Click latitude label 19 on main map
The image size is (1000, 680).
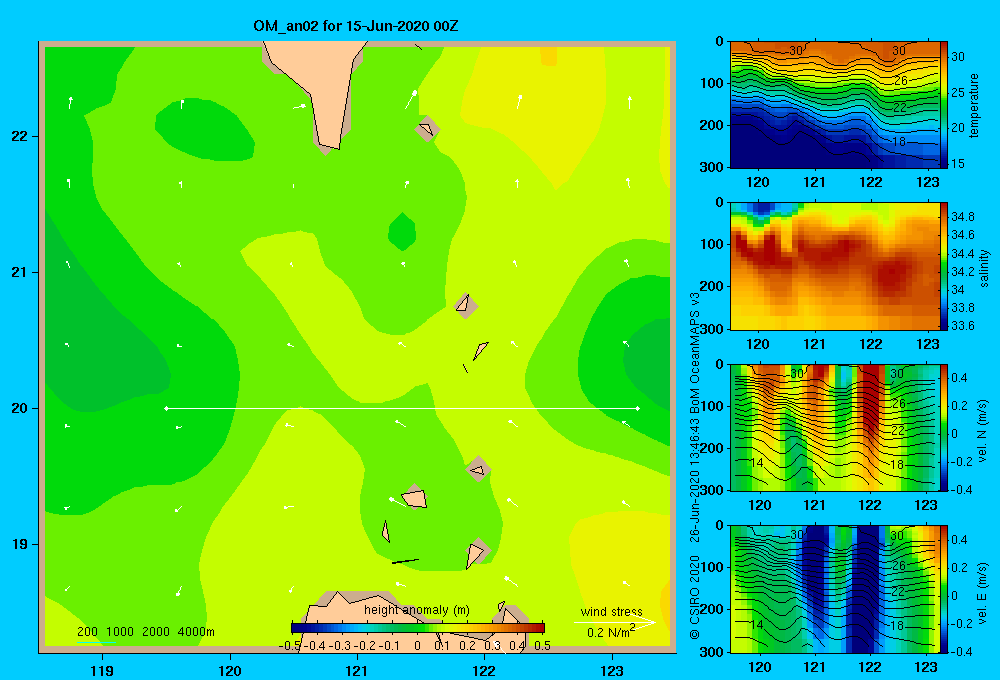(20, 544)
